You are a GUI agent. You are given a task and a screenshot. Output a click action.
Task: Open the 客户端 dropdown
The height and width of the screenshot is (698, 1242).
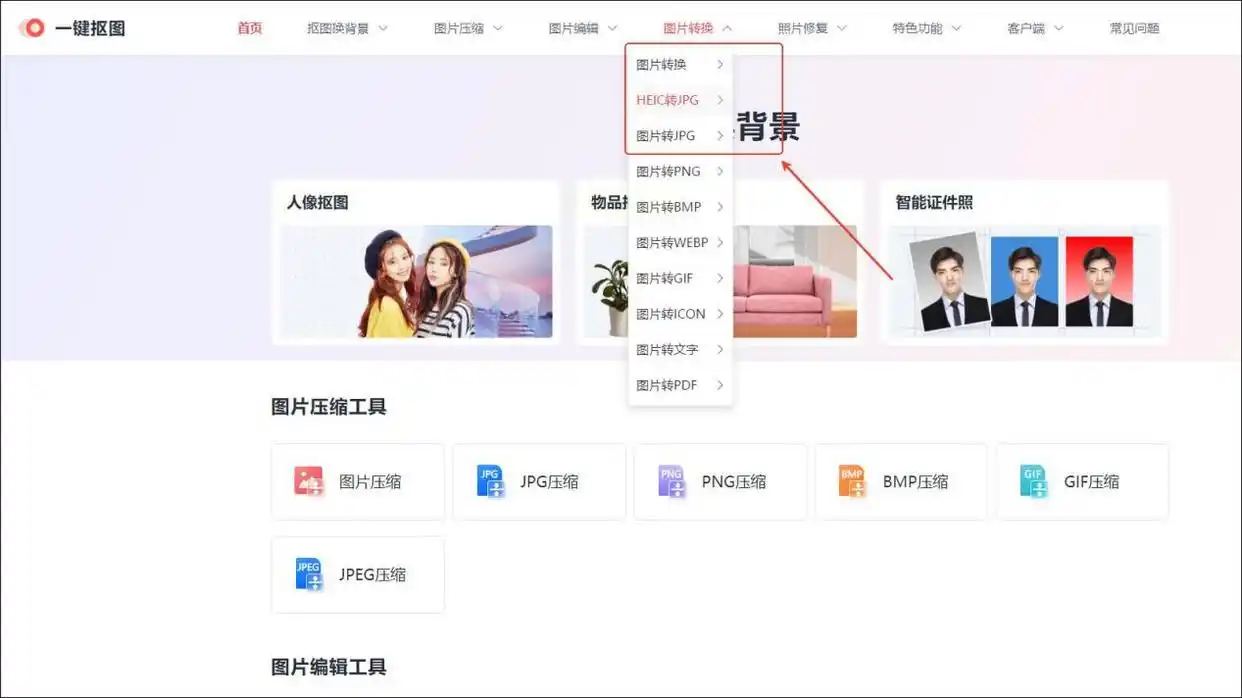[x=1035, y=28]
